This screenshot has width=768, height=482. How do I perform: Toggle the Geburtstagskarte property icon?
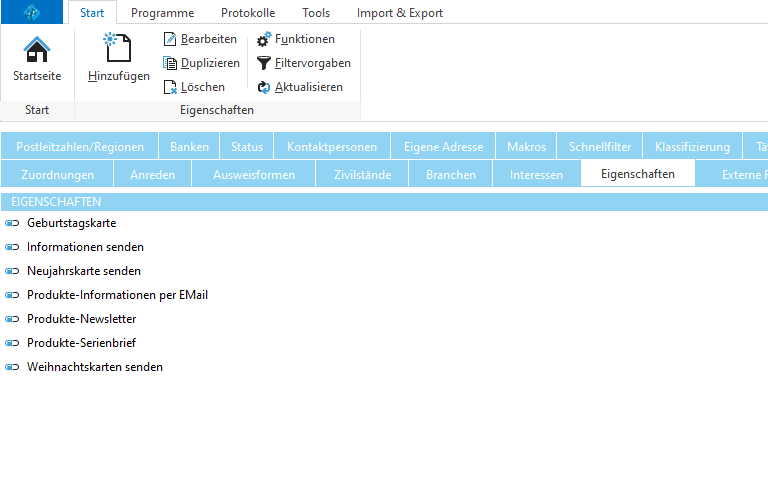(x=12, y=223)
